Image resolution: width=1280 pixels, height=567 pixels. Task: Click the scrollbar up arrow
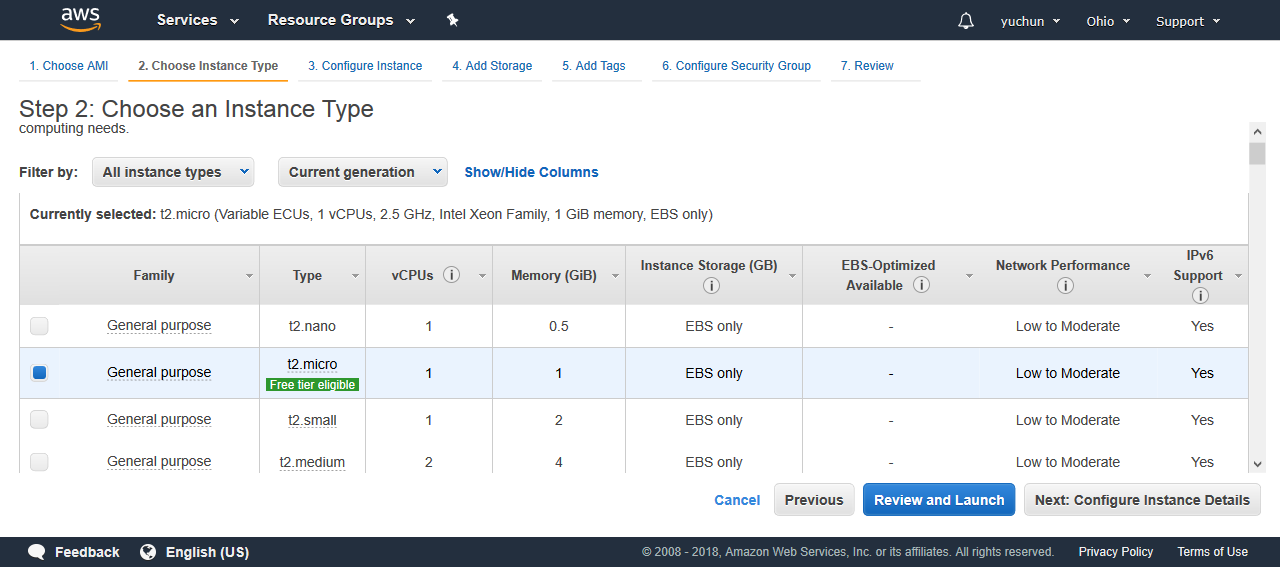(1258, 131)
